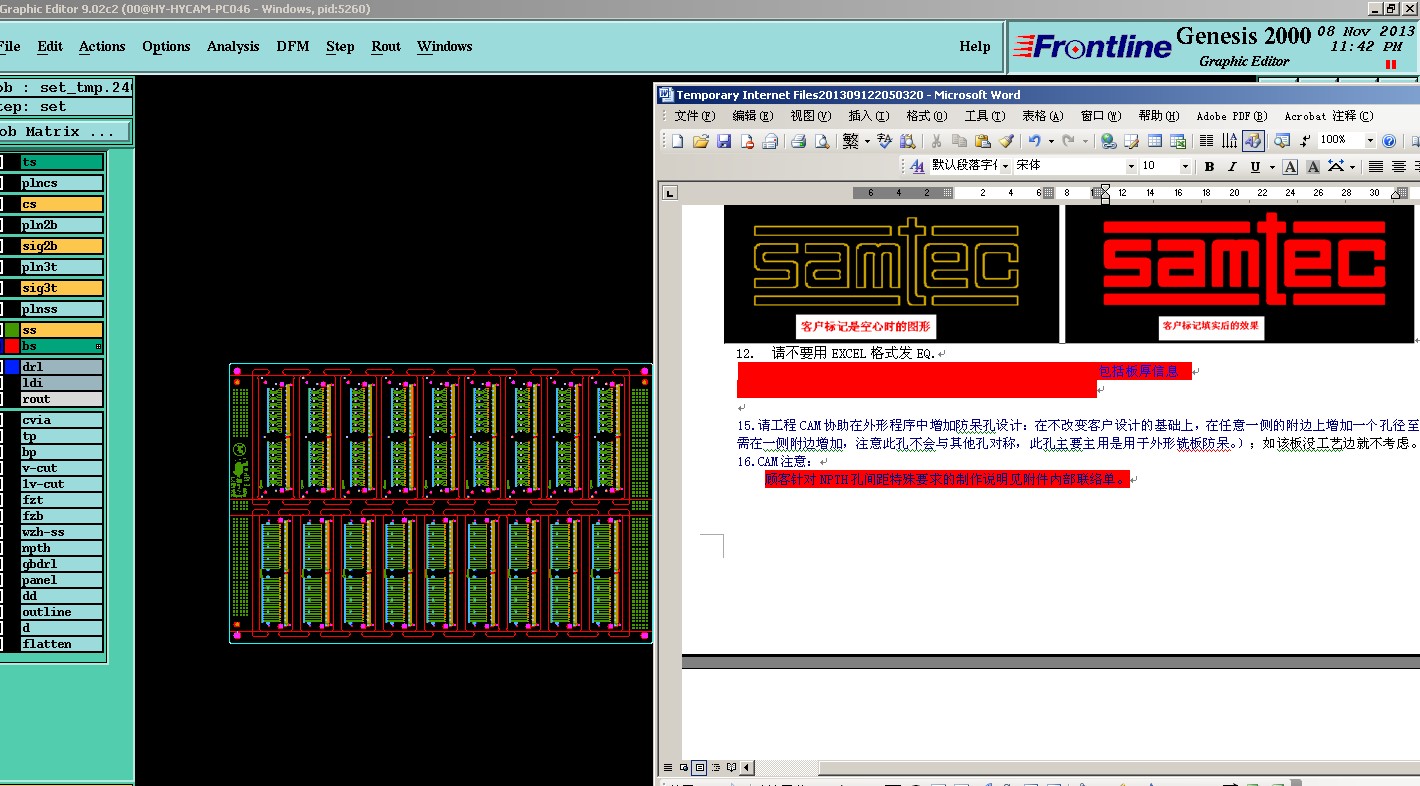Click the Open folder icon in Word toolbar
Viewport: 1420px width, 786px height.
coord(701,141)
